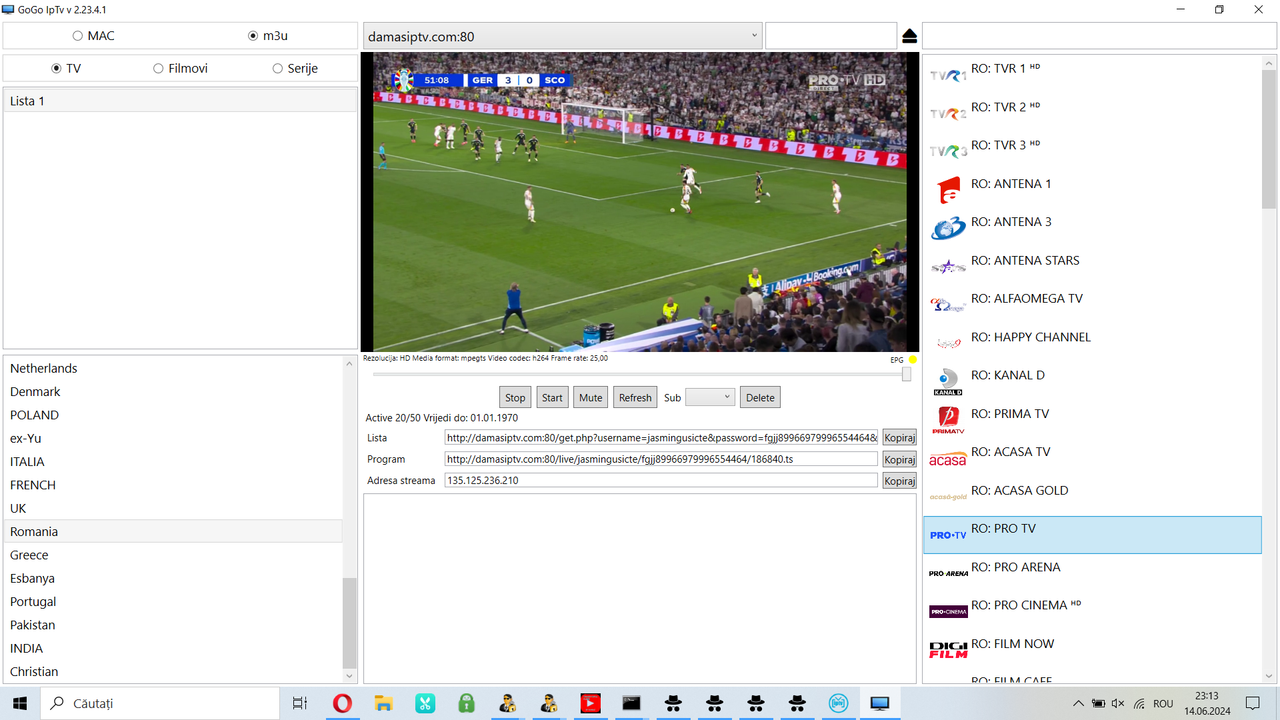
Task: Open the green padlock app in taskbar
Action: tap(466, 704)
